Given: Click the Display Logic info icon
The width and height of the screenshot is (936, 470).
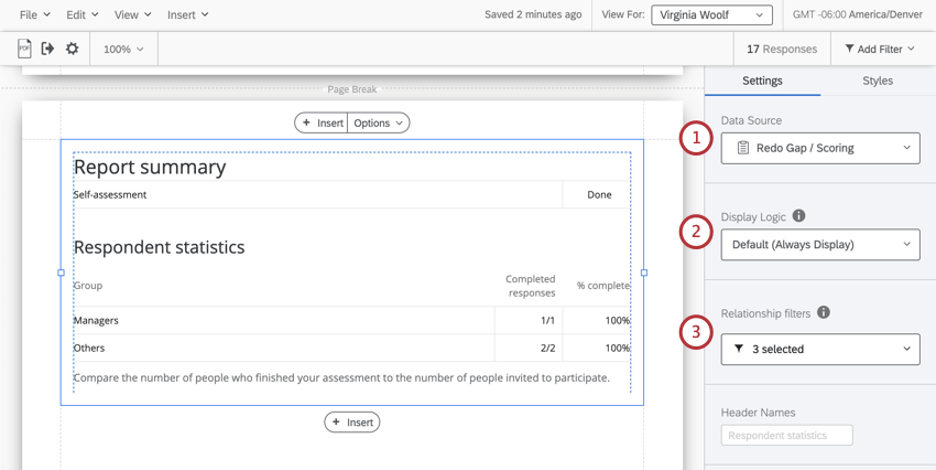Looking at the screenshot, I should [799, 216].
